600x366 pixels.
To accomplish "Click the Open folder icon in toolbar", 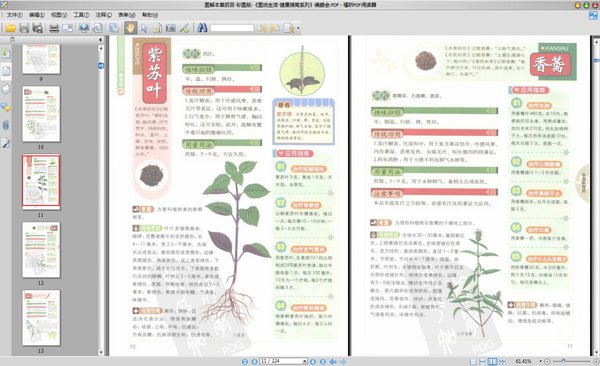I will [x=10, y=28].
